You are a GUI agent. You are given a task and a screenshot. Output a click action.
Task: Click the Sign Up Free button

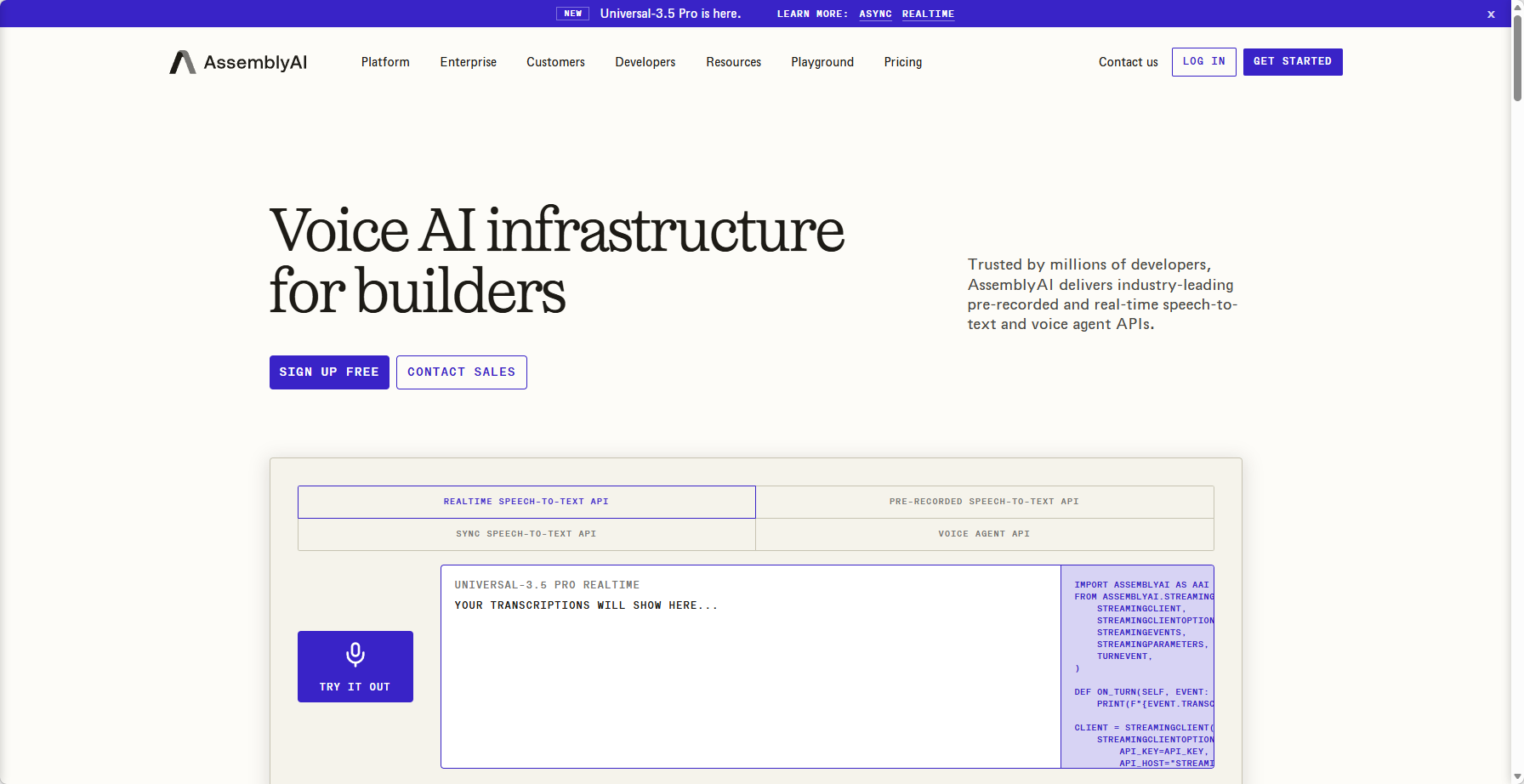(x=329, y=372)
